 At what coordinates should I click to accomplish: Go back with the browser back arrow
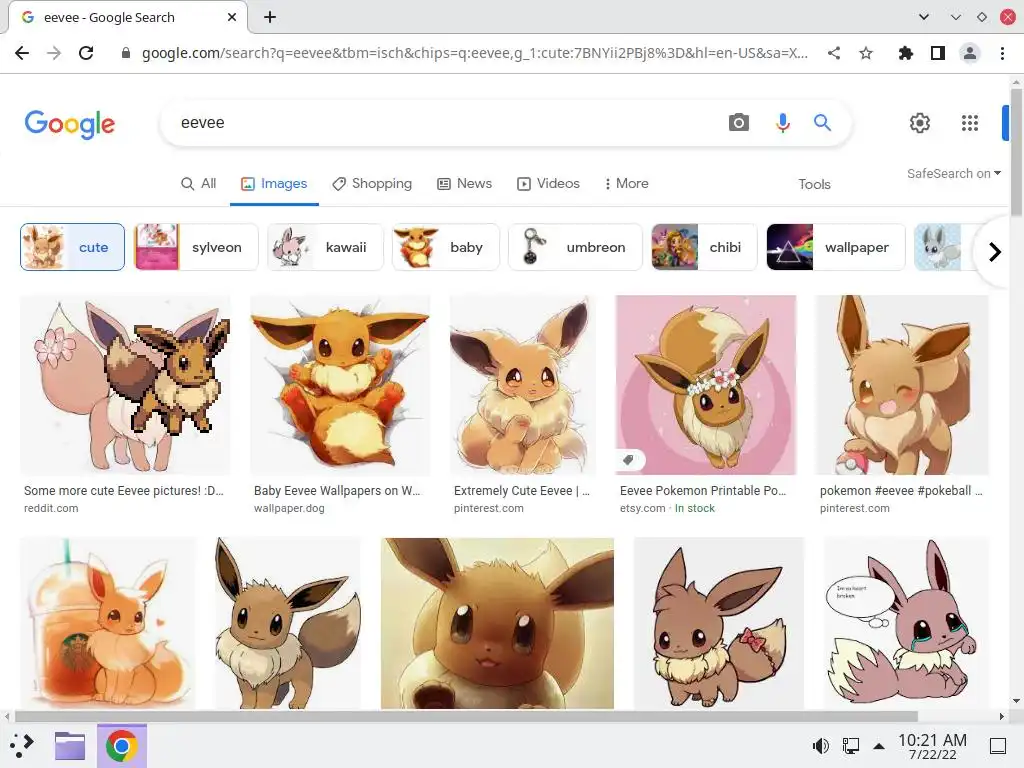coord(22,53)
